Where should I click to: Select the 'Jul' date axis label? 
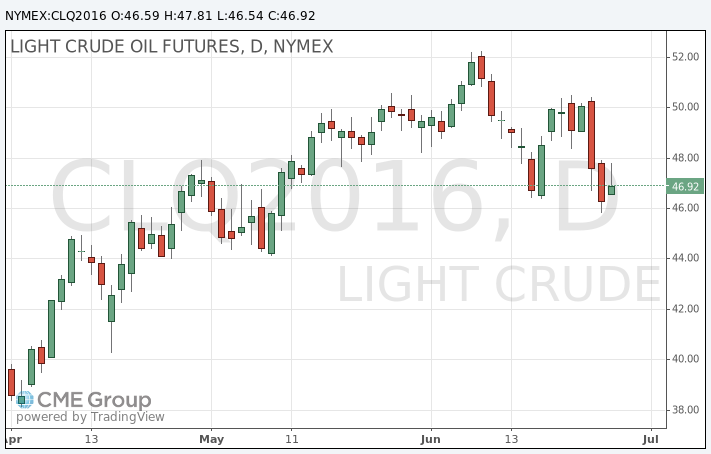pos(651,439)
